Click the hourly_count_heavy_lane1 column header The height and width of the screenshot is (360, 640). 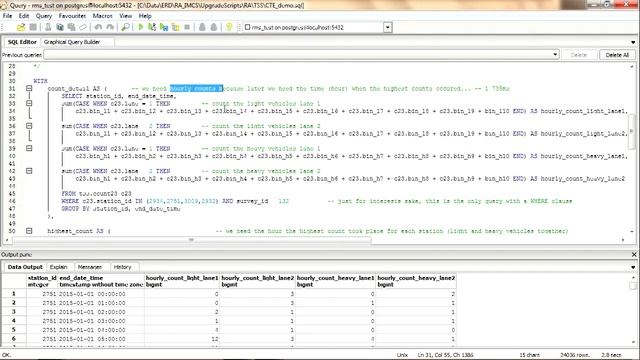(x=335, y=281)
